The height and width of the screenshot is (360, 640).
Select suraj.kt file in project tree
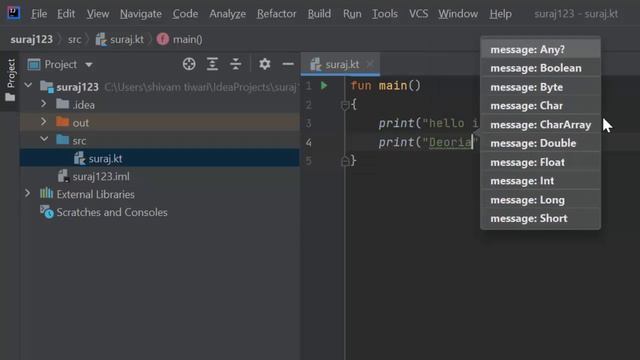tap(160, 158)
